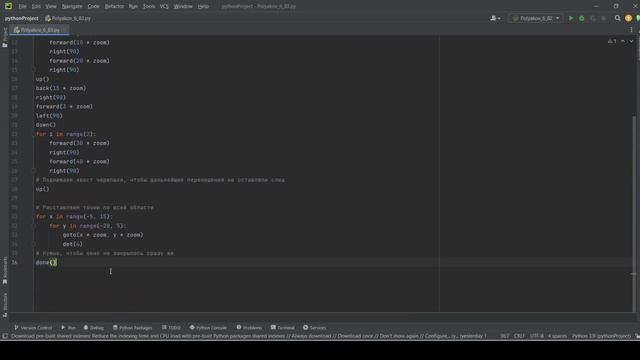Open the Python Console tool window
This screenshot has height=360, width=640.
pos(208,327)
